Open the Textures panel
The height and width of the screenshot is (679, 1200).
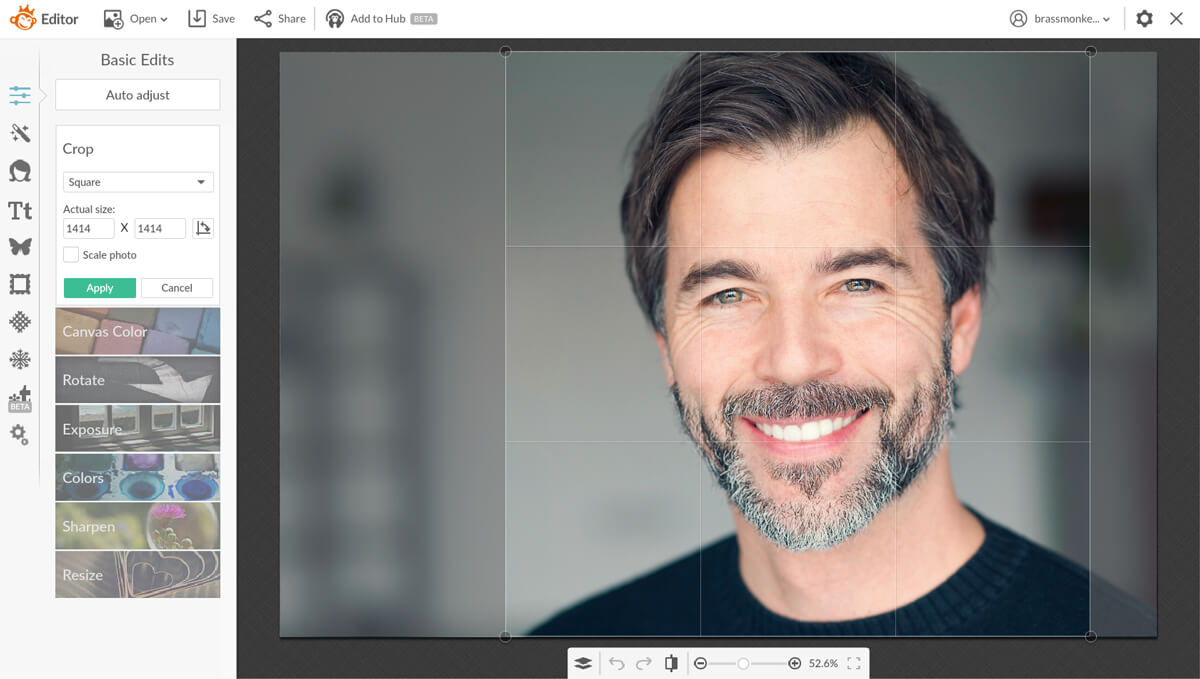click(x=20, y=322)
